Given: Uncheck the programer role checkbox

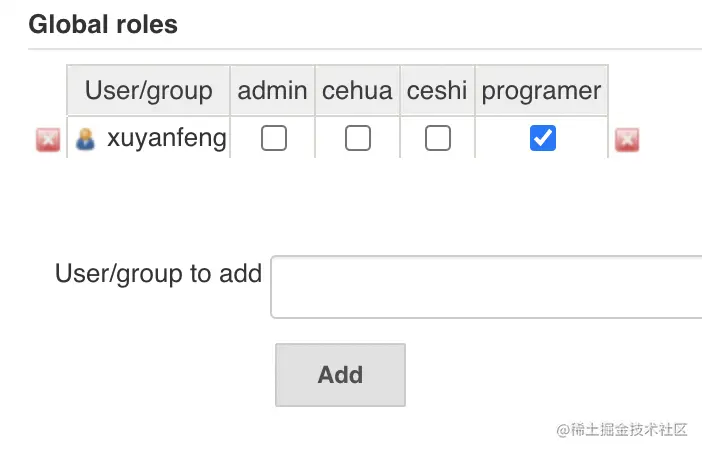Looking at the screenshot, I should point(542,138).
